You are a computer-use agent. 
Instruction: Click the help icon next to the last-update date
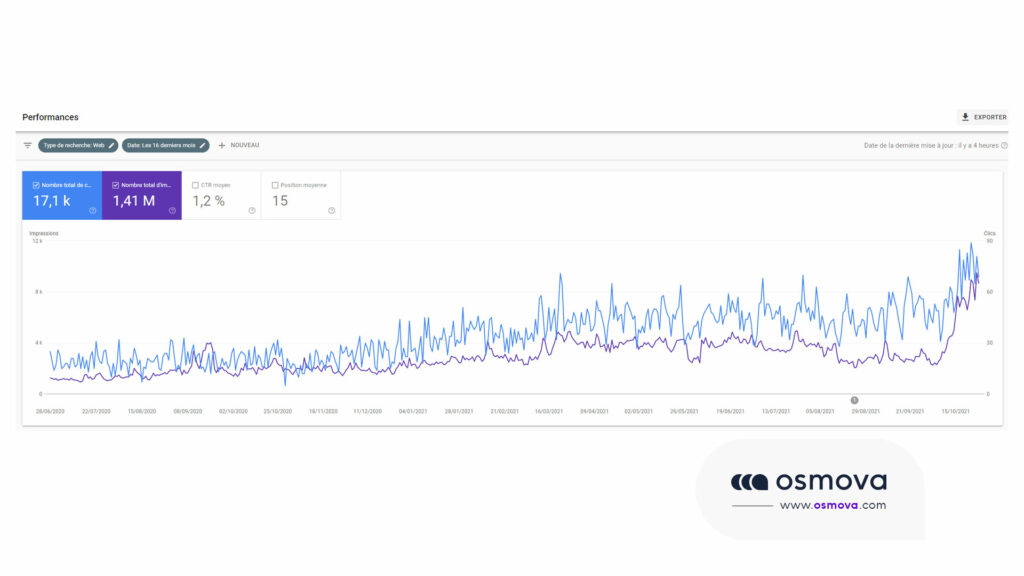point(1003,145)
